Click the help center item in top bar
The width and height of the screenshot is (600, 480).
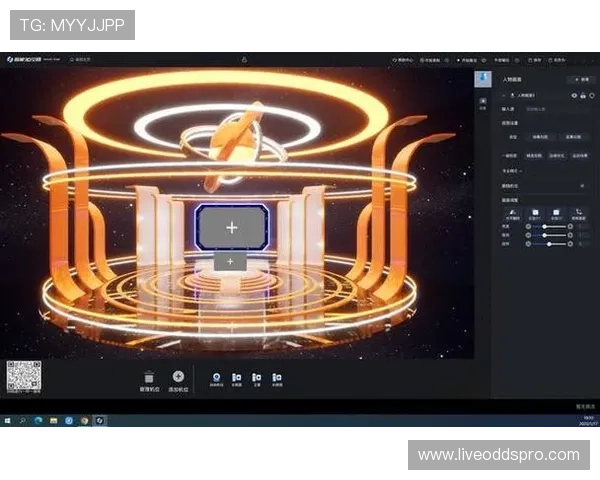point(403,60)
